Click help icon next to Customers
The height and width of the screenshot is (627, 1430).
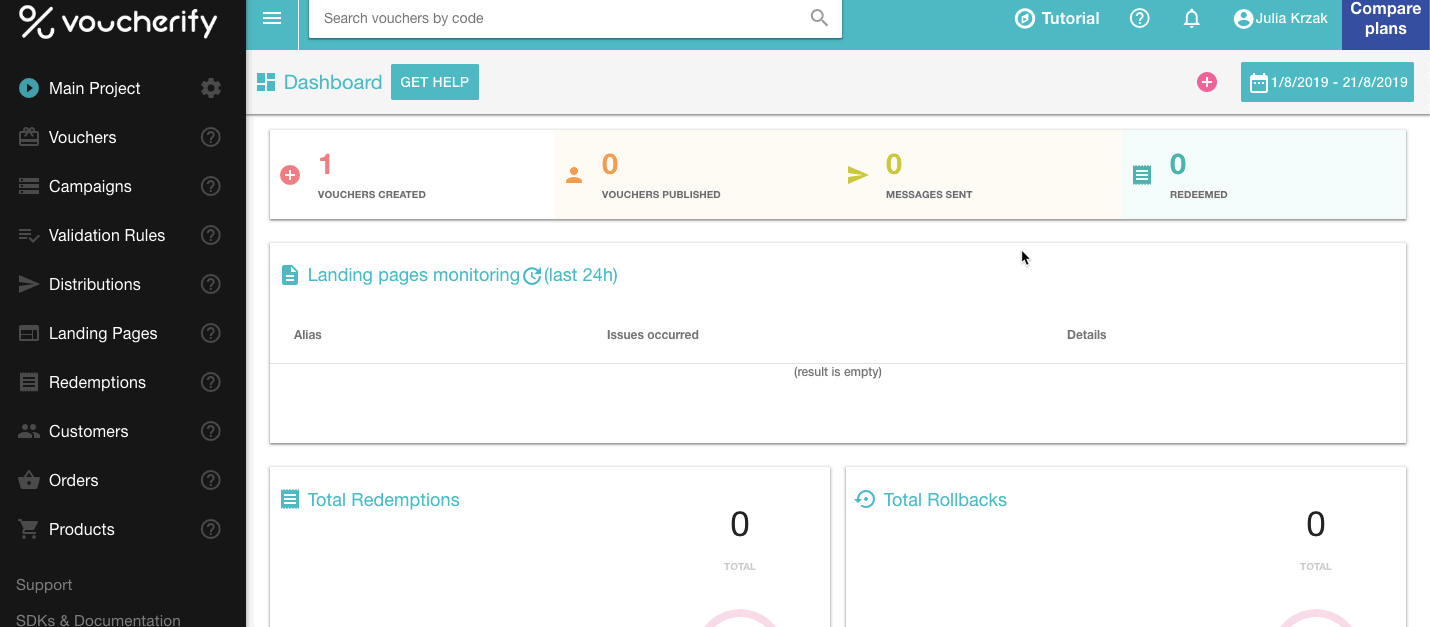tap(210, 431)
